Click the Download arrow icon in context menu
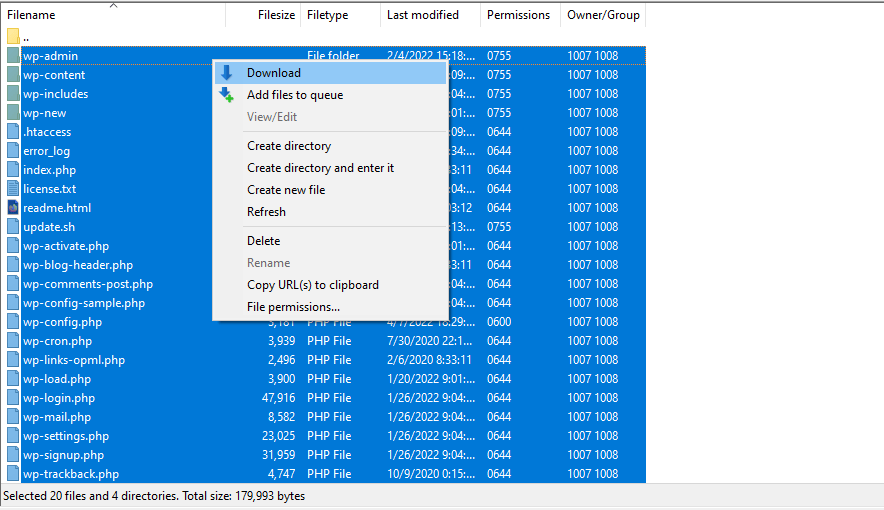884x510 pixels. (x=227, y=73)
